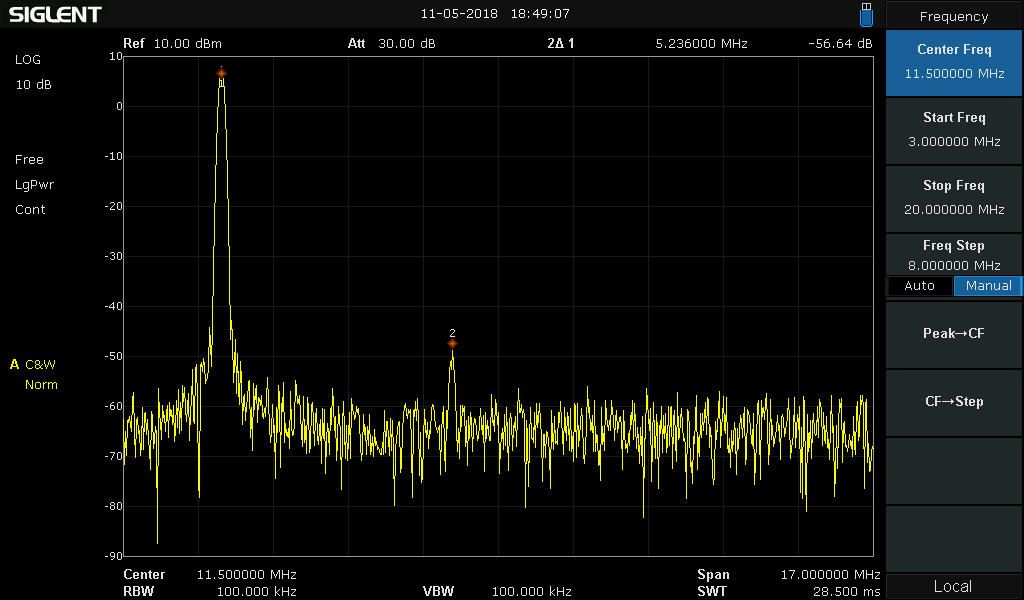This screenshot has height=600, width=1024.
Task: Click marker 1 diamond on main peak
Action: tap(221, 73)
